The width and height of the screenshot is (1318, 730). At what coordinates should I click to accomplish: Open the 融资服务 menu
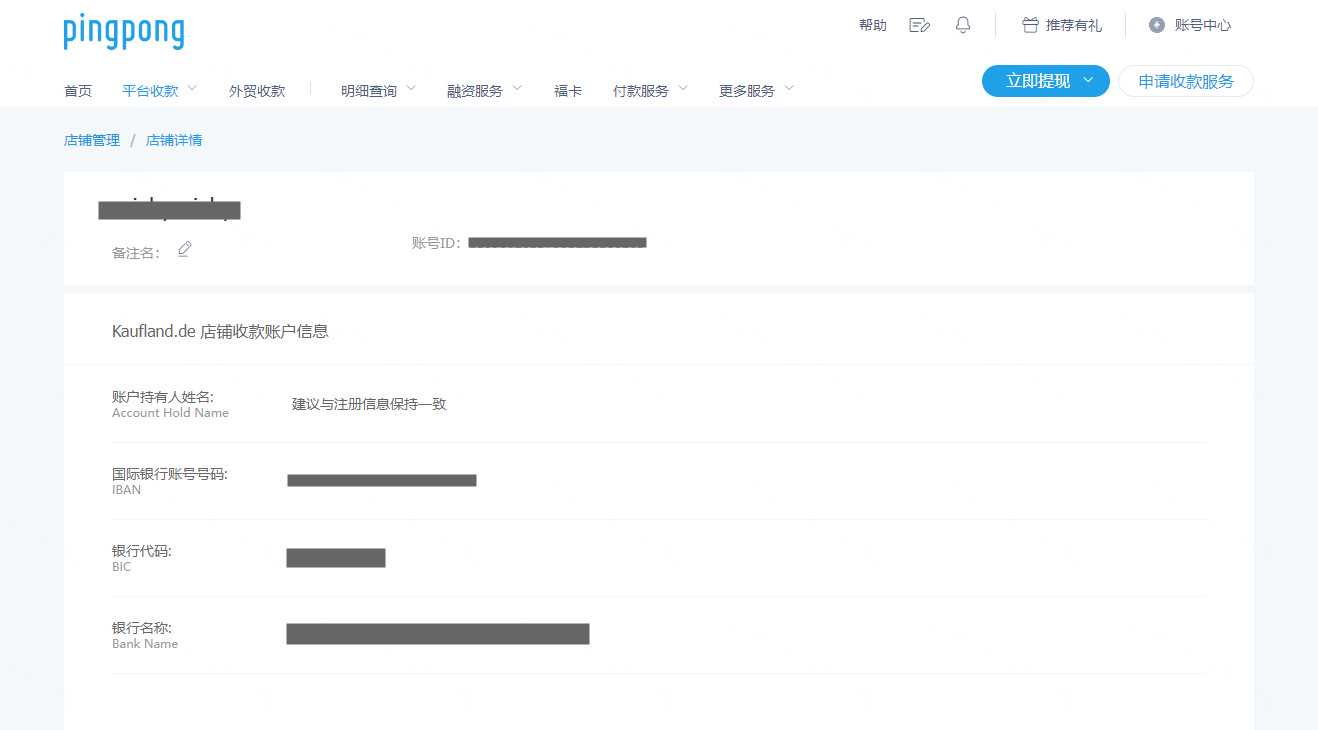pyautogui.click(x=475, y=91)
